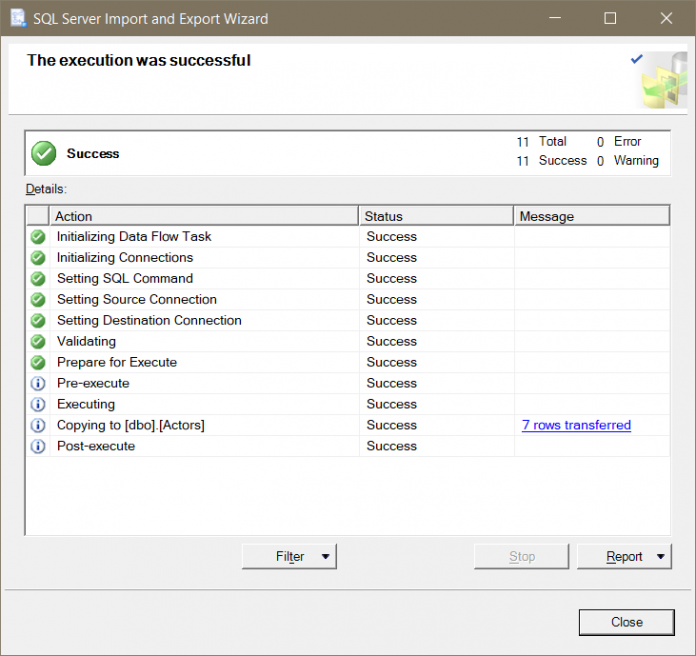The width and height of the screenshot is (696, 656).
Task: Click the info icon next to Copying to [dbo].[Actors]
Action: click(38, 426)
